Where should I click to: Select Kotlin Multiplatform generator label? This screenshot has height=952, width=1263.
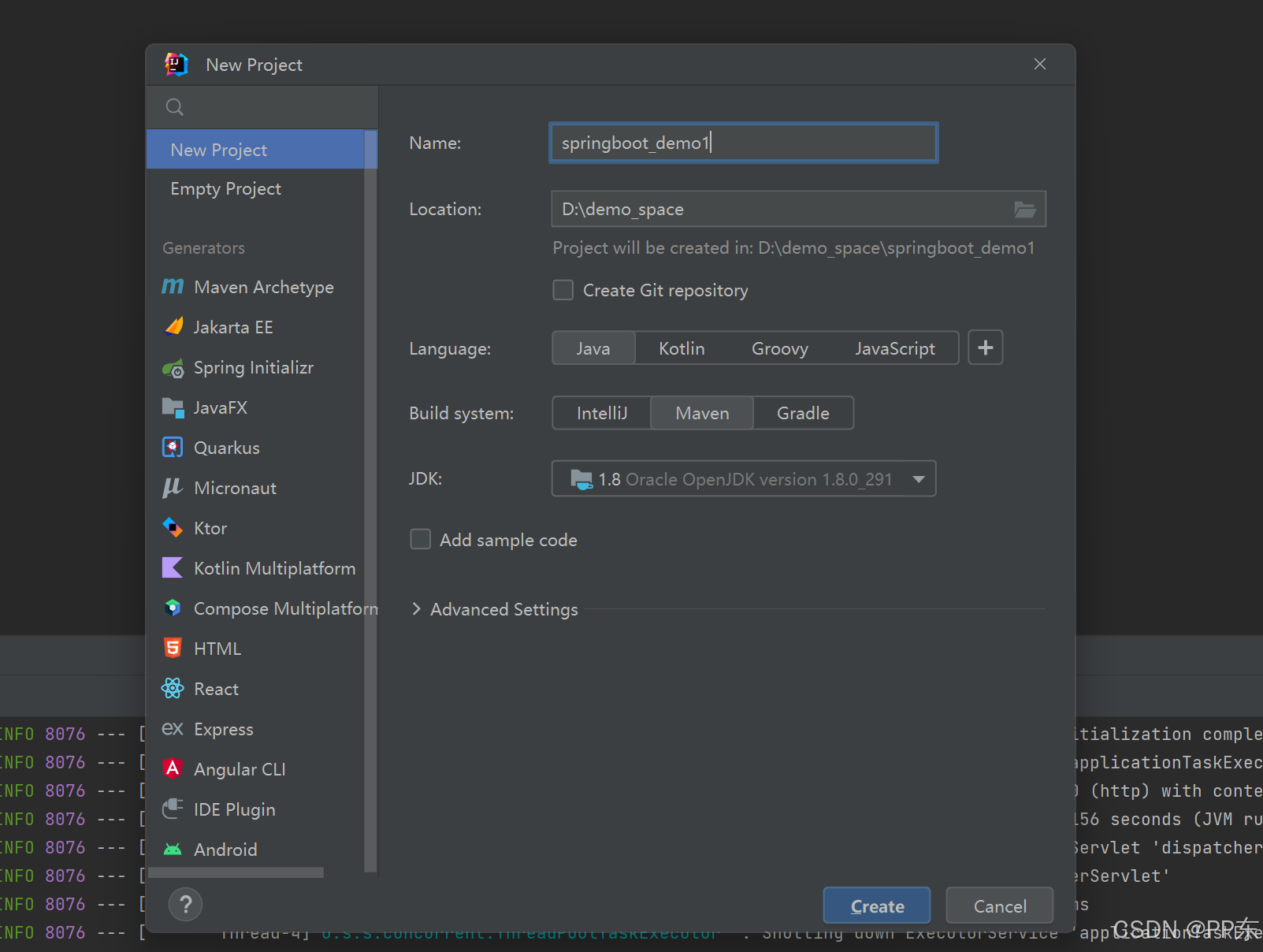275,568
